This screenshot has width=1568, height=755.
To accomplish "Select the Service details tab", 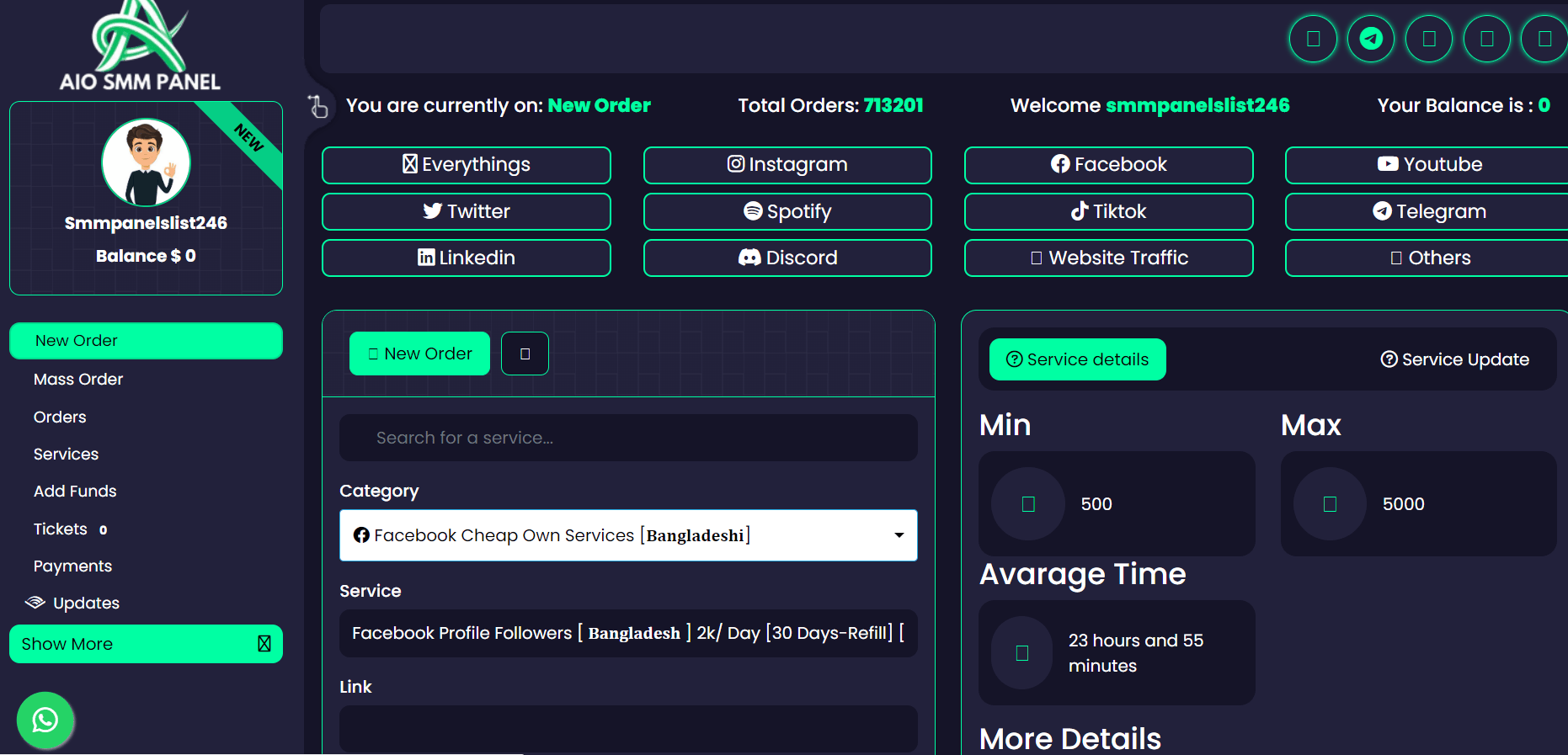I will (x=1077, y=359).
